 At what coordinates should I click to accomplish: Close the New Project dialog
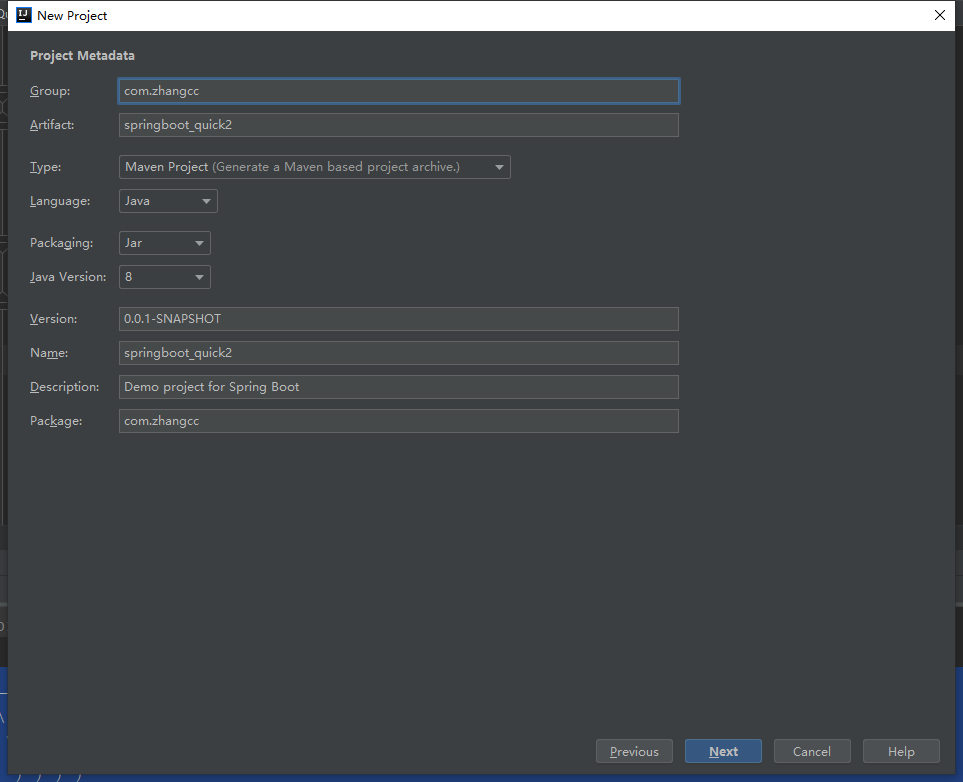click(x=940, y=15)
